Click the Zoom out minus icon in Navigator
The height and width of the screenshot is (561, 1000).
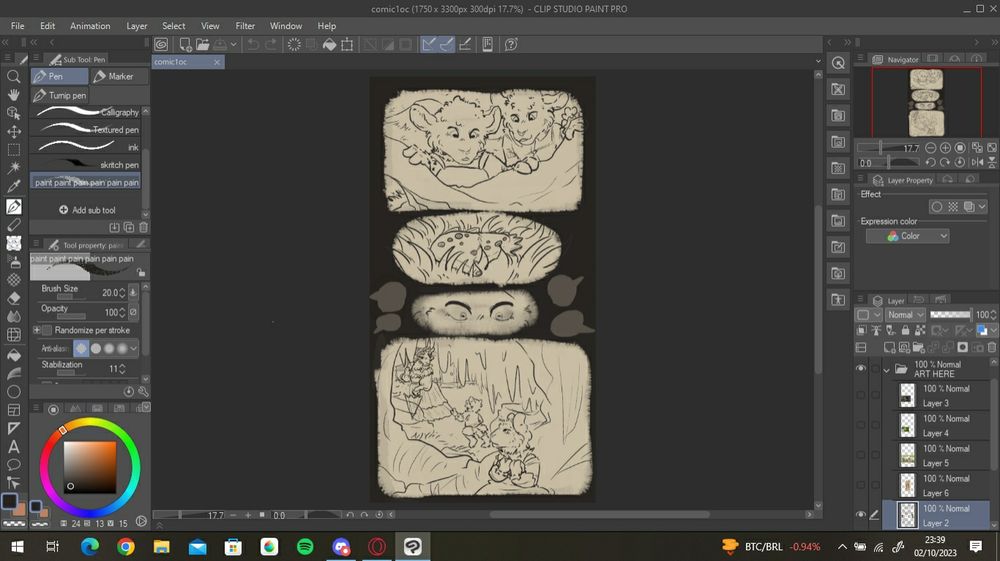point(930,148)
